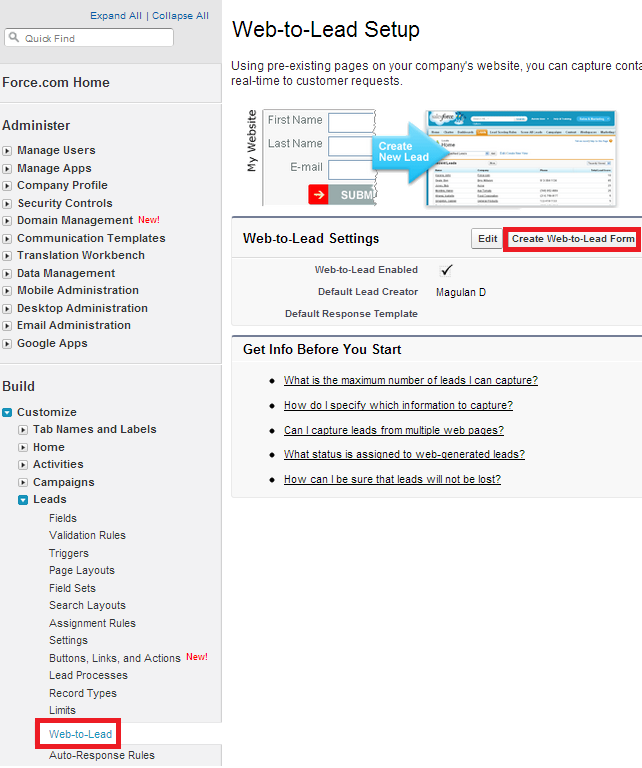Expand the Translation Workbench section
The width and height of the screenshot is (642, 768).
click(7, 256)
